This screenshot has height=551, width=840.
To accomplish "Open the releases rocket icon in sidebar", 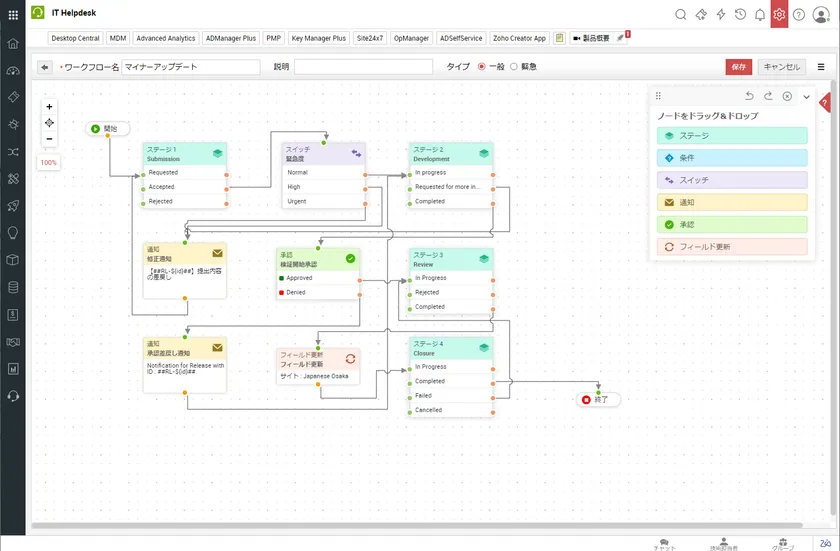I will (x=13, y=206).
